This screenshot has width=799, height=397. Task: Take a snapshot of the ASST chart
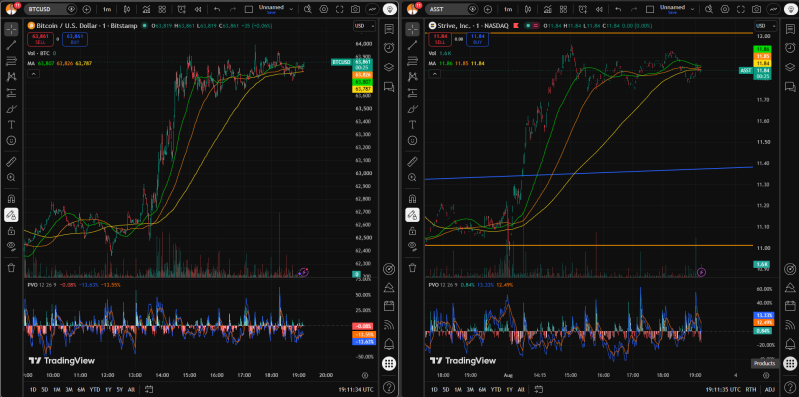coord(757,9)
